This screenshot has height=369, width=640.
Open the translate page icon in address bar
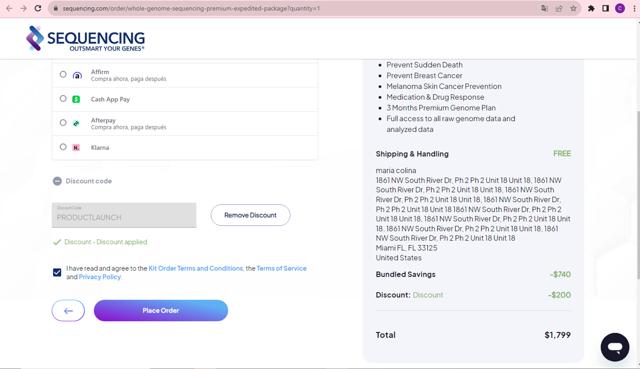[544, 8]
